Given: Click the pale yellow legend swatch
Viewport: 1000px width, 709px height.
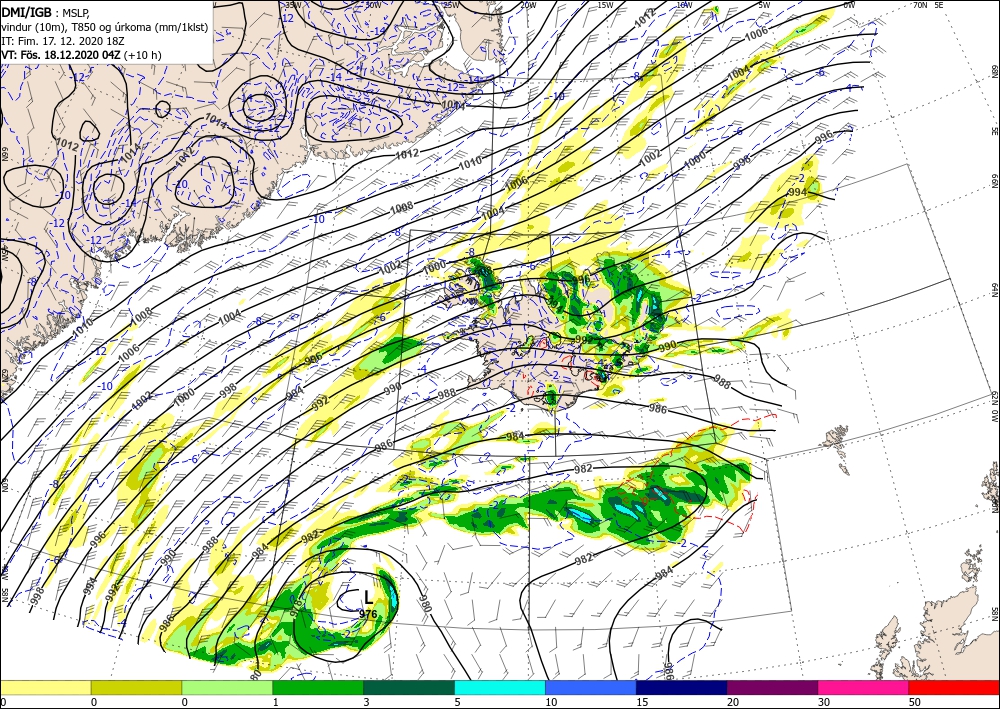Looking at the screenshot, I should click(x=45, y=688).
